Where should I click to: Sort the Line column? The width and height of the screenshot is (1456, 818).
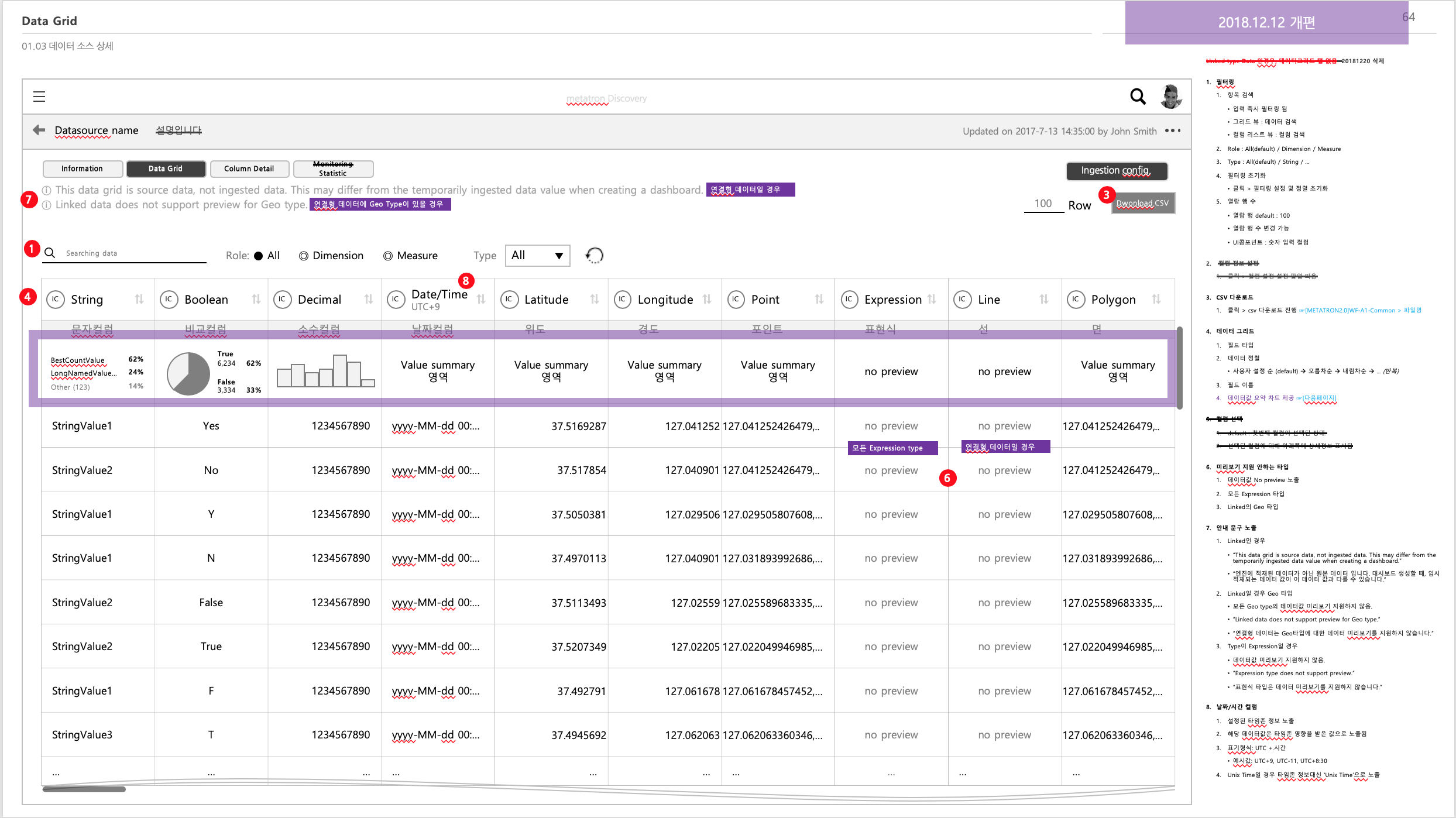pyautogui.click(x=1044, y=299)
